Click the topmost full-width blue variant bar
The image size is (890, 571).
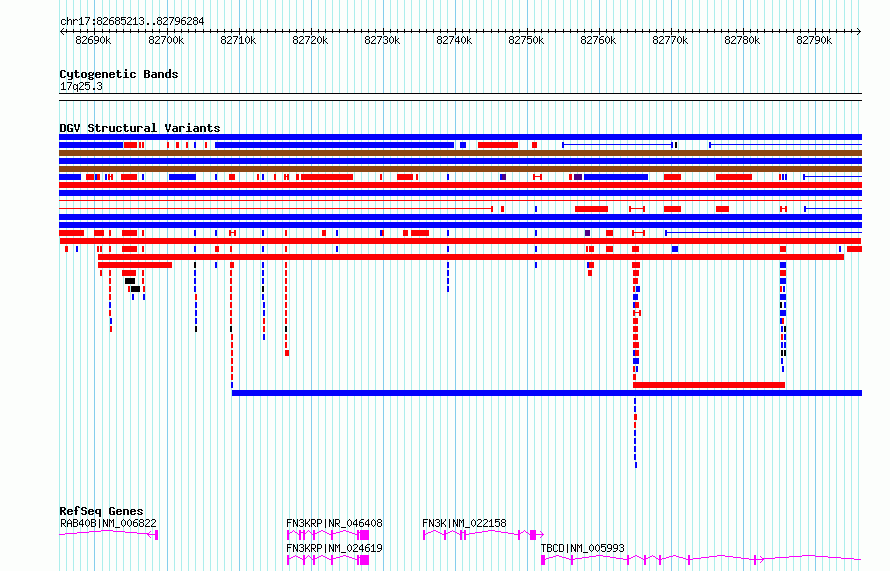click(x=460, y=137)
